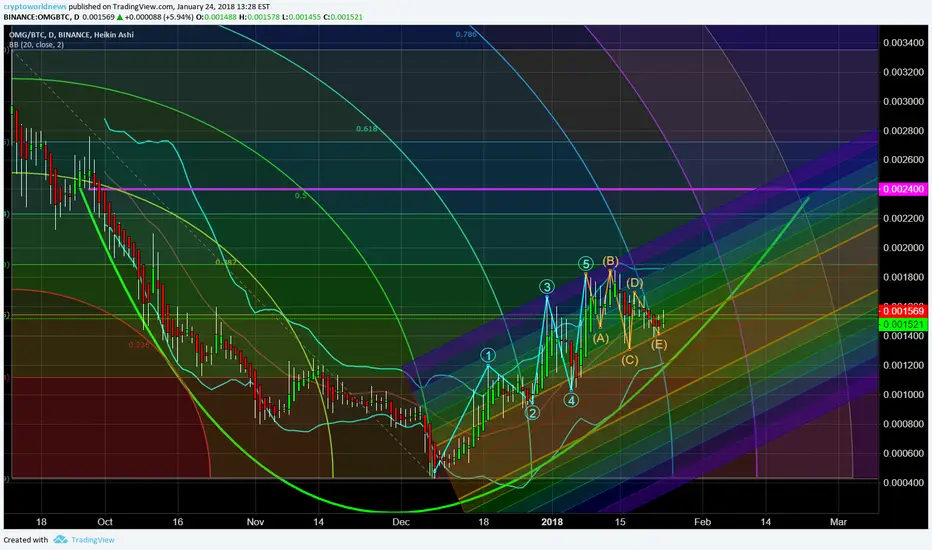Click the circled wave 2 label

point(533,413)
